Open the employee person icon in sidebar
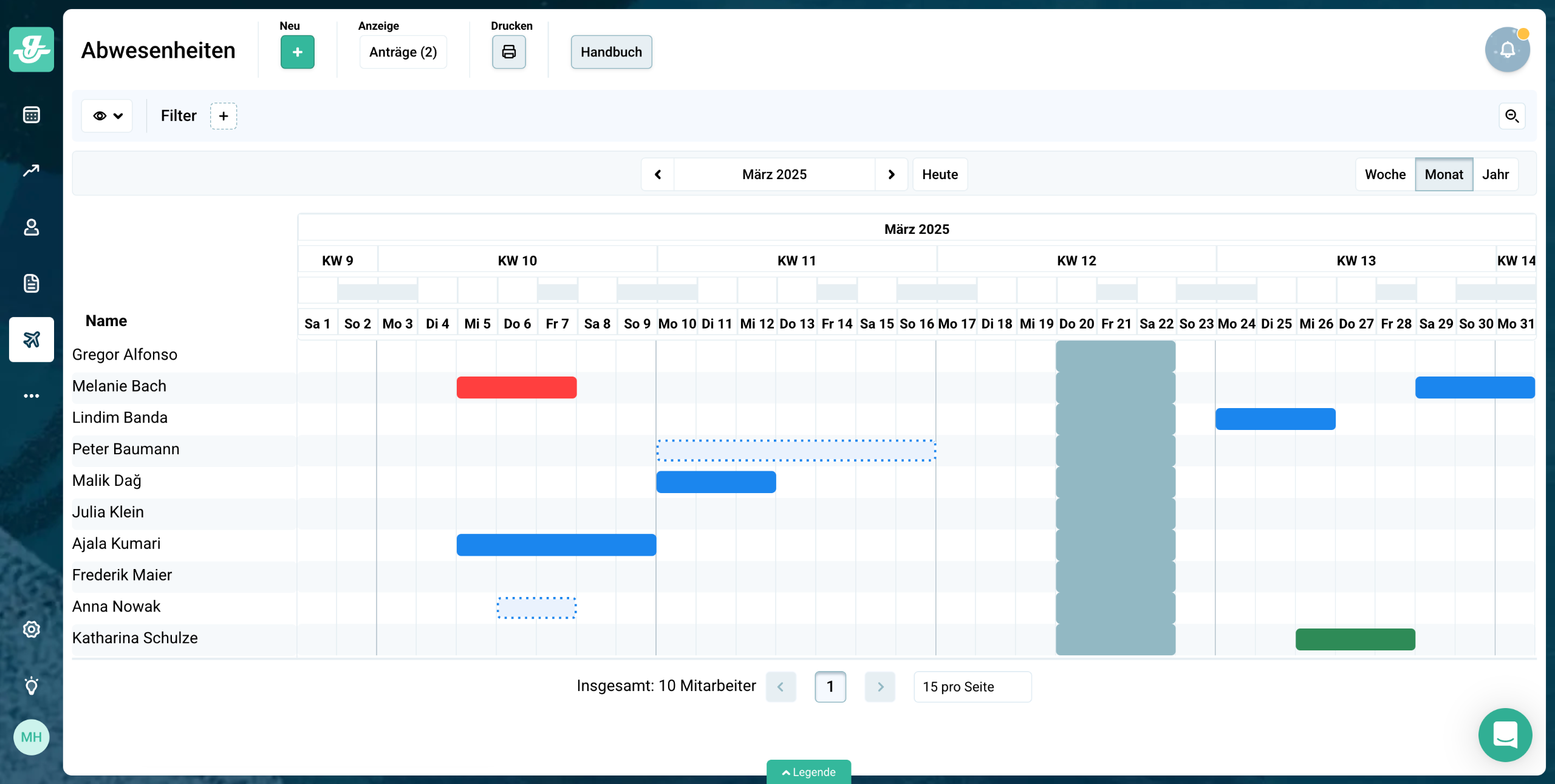The width and height of the screenshot is (1555, 784). pyautogui.click(x=31, y=227)
